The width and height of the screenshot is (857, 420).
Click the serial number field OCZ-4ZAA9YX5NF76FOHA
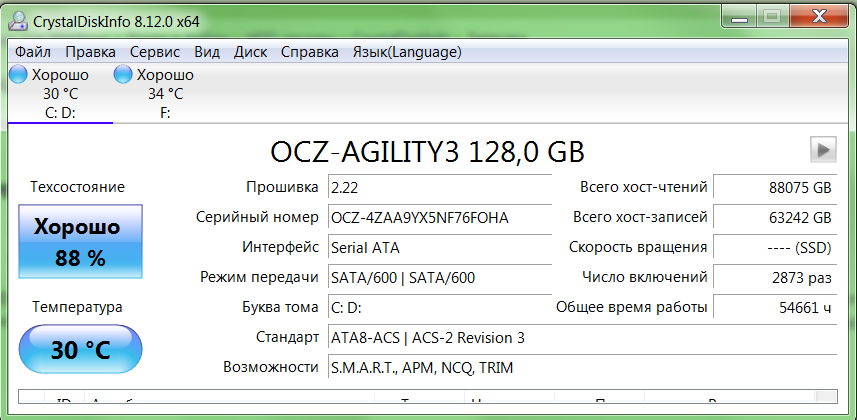(x=438, y=217)
